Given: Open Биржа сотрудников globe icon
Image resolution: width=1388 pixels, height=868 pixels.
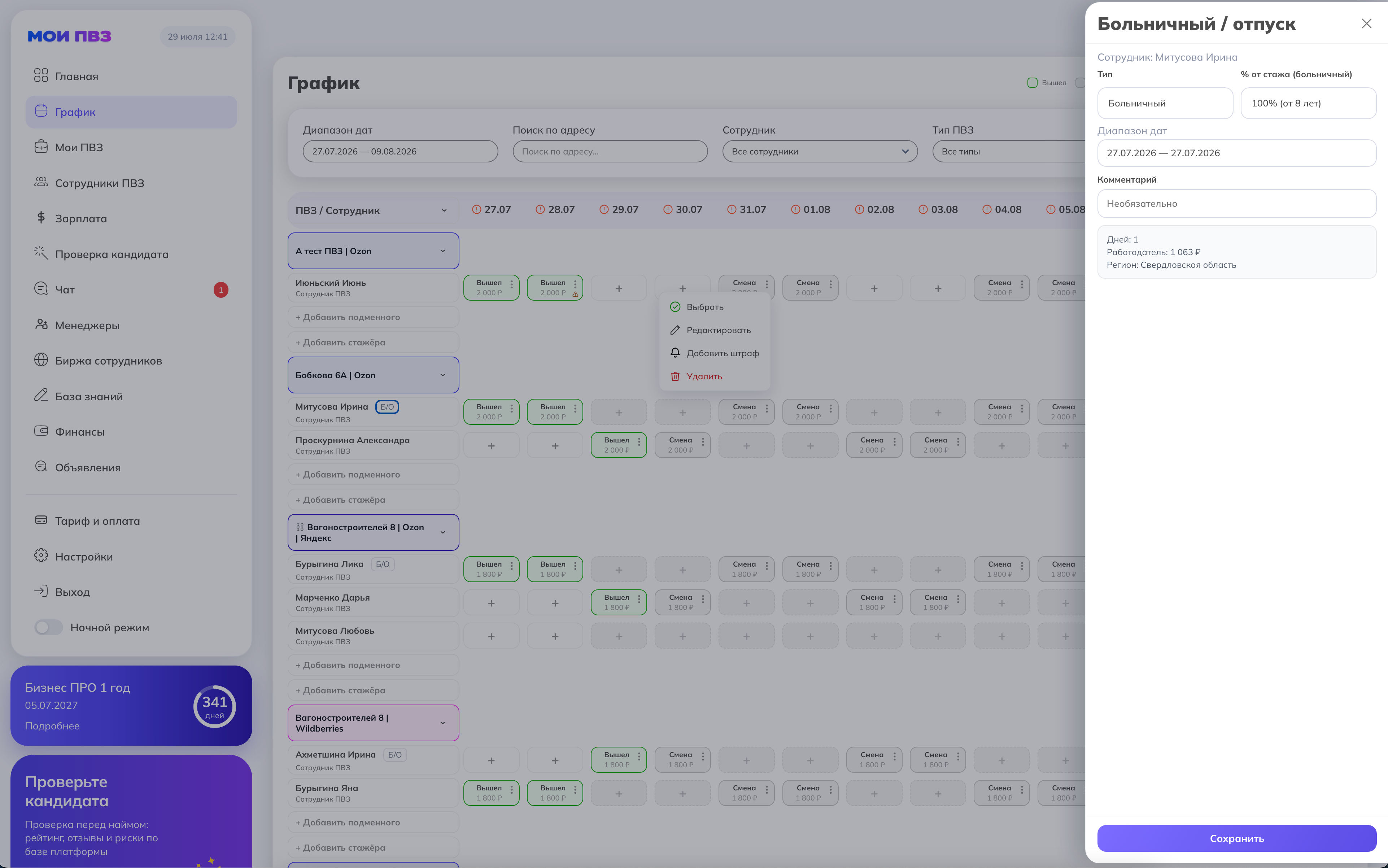Looking at the screenshot, I should coord(41,360).
